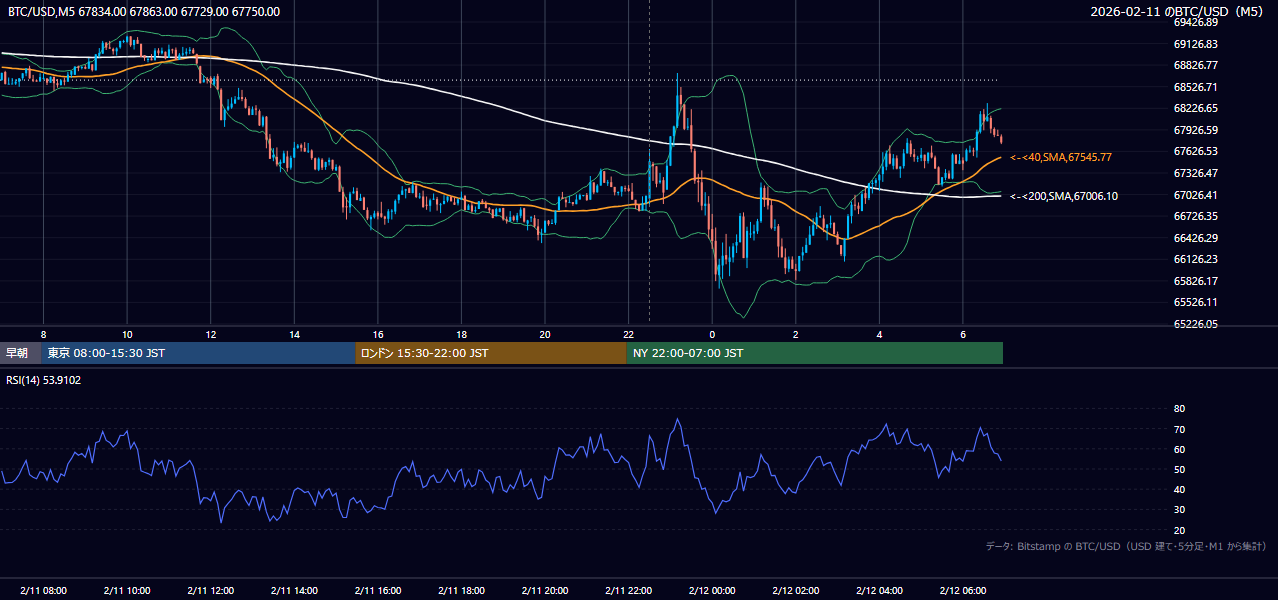Click price axis label 67926.59
The width and height of the screenshot is (1278, 600).
coord(1195,130)
